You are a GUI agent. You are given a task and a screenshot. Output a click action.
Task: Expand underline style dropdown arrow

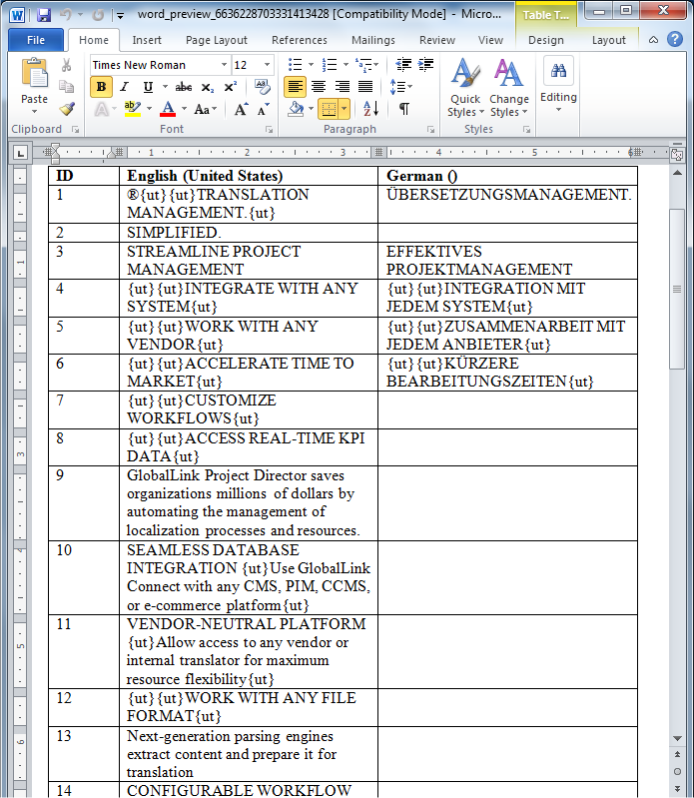[164, 87]
